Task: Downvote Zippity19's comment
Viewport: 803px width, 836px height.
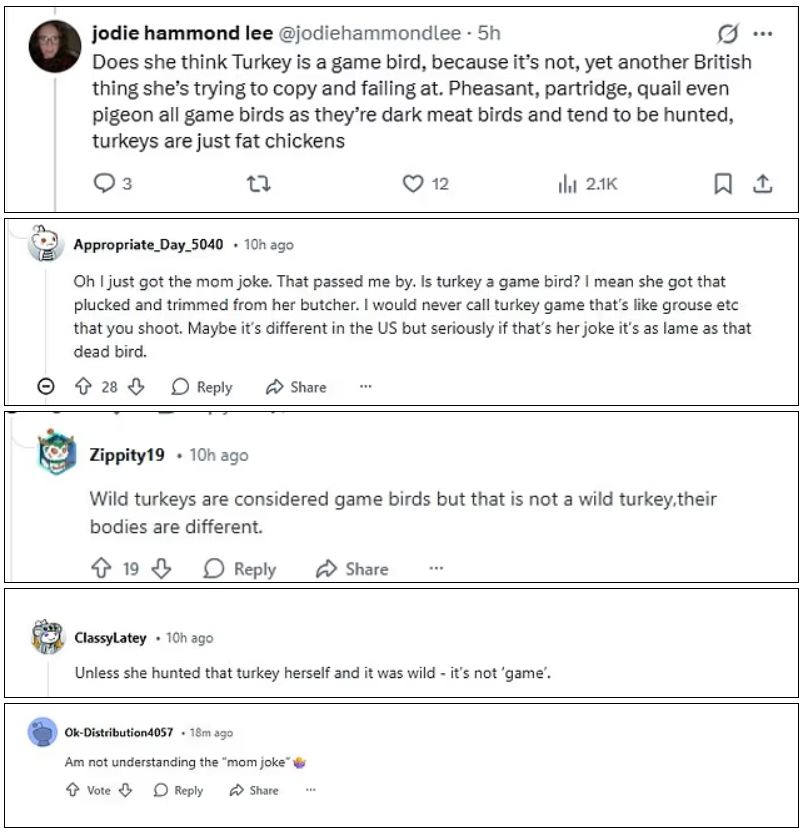Action: click(x=162, y=569)
